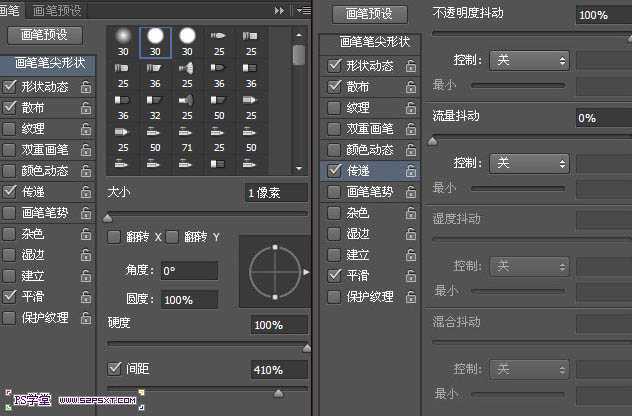Click 画笔预设 button in left panel
The width and height of the screenshot is (632, 416).
44,35
